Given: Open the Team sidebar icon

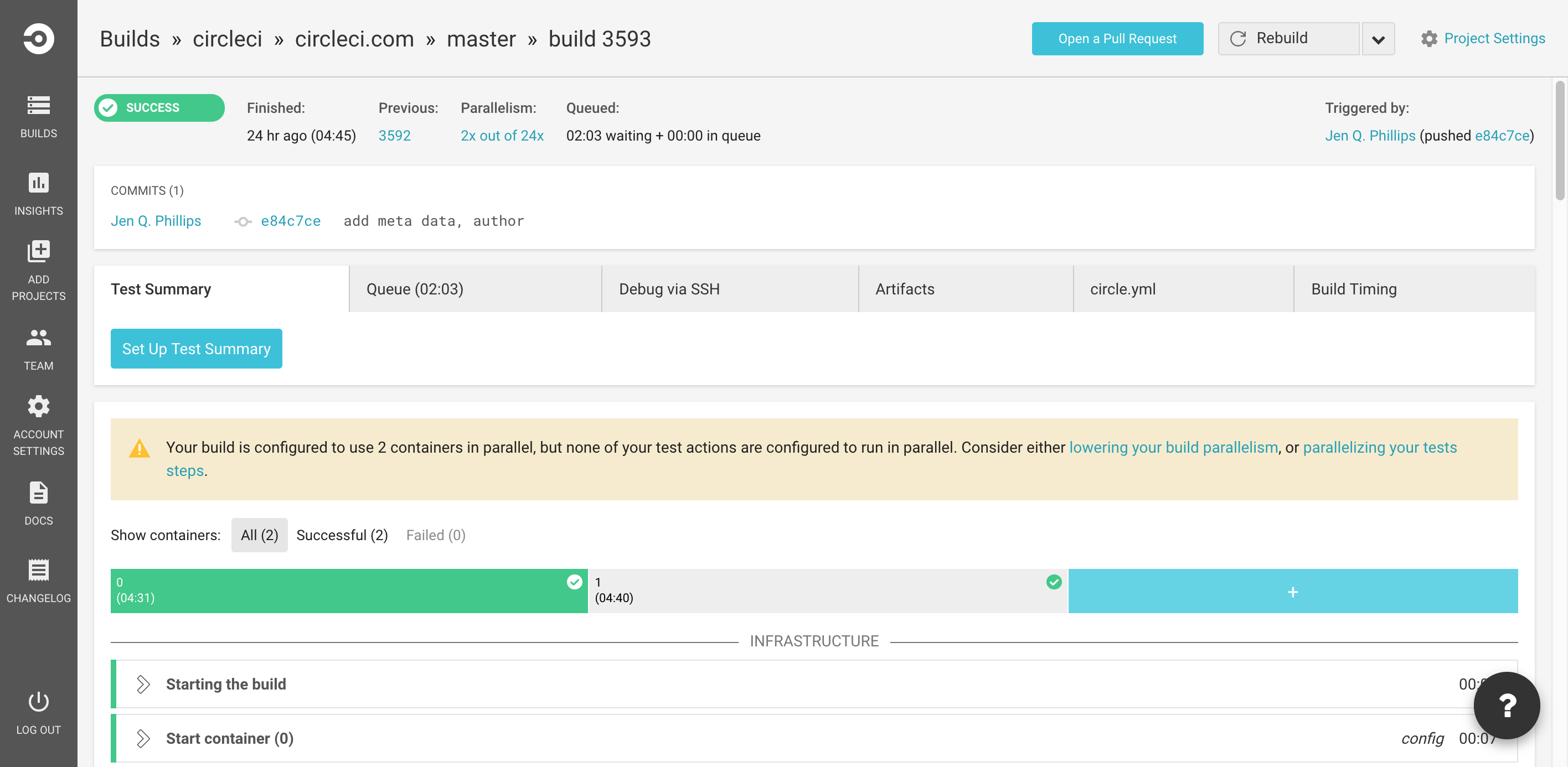Looking at the screenshot, I should click(38, 338).
